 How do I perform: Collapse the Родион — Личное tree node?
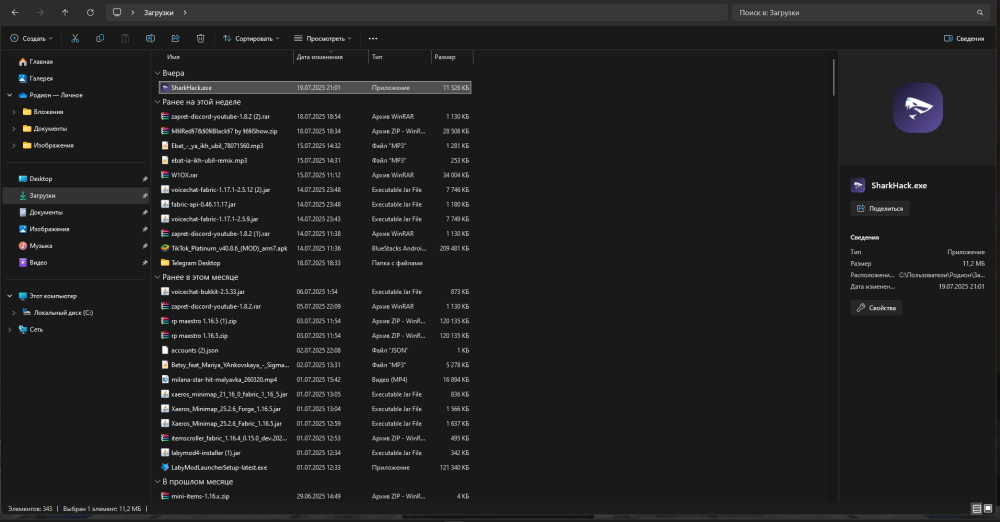tap(10, 95)
